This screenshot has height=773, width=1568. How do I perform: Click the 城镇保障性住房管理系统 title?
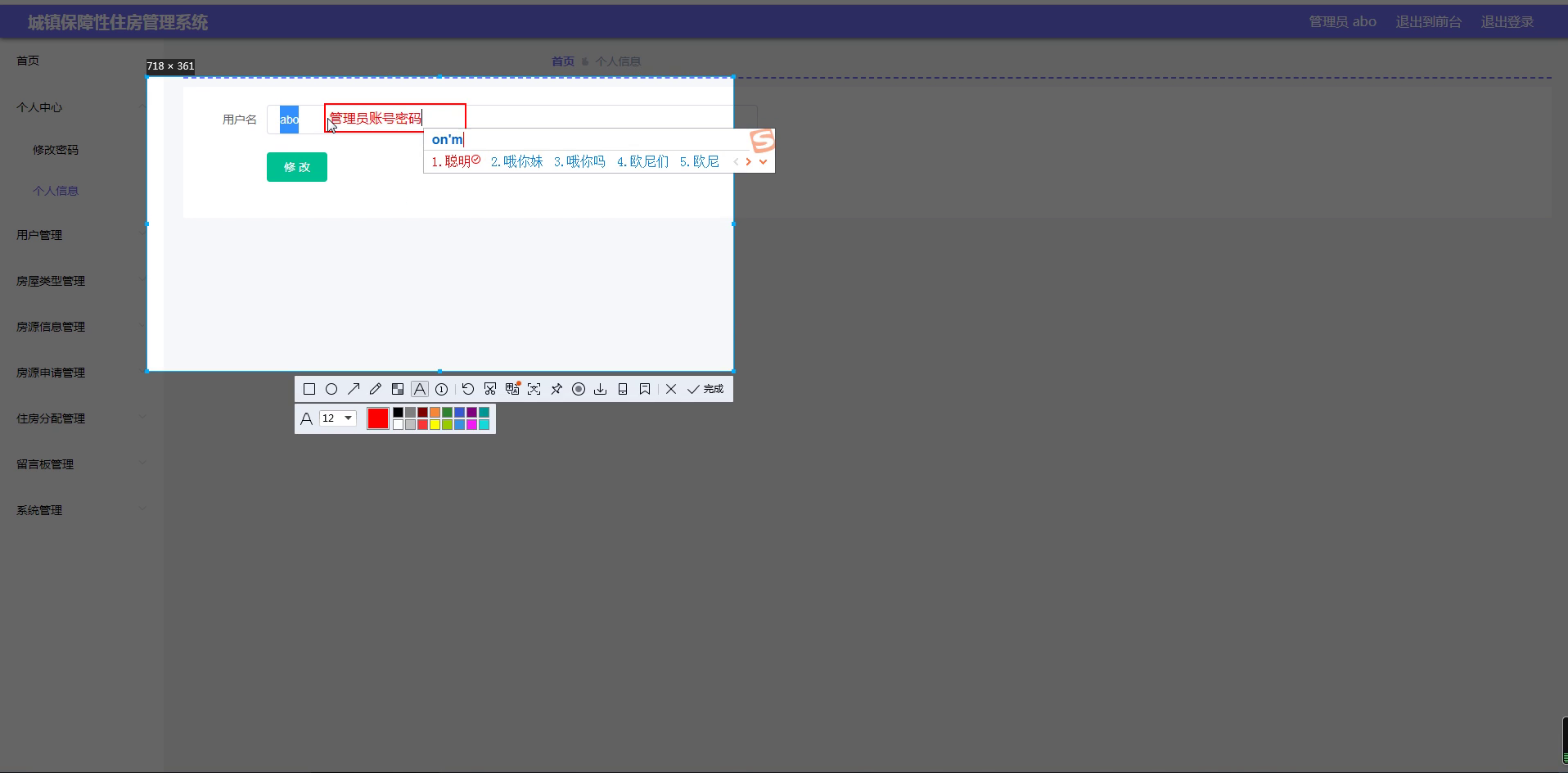tap(118, 23)
